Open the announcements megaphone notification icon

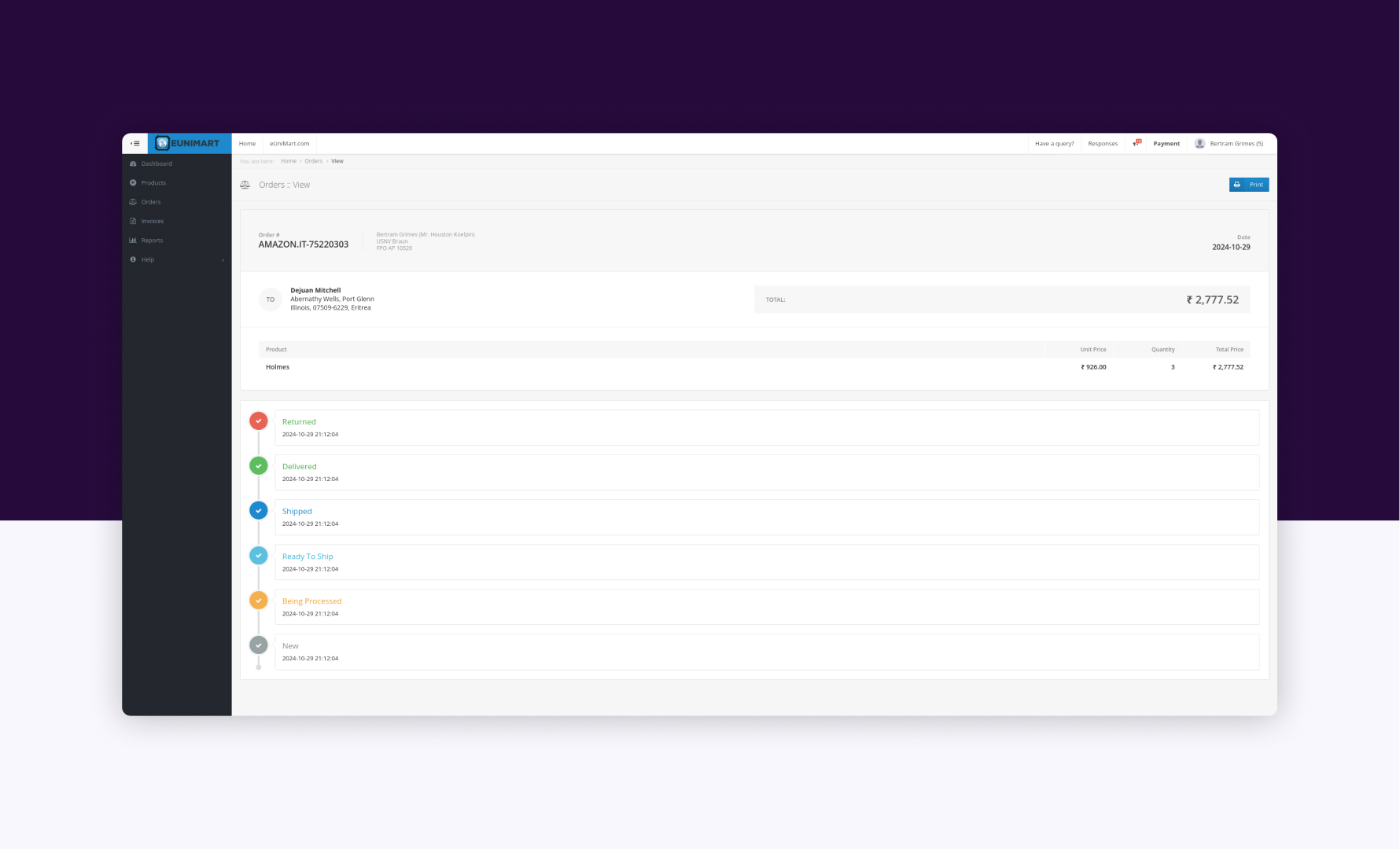coord(1137,144)
